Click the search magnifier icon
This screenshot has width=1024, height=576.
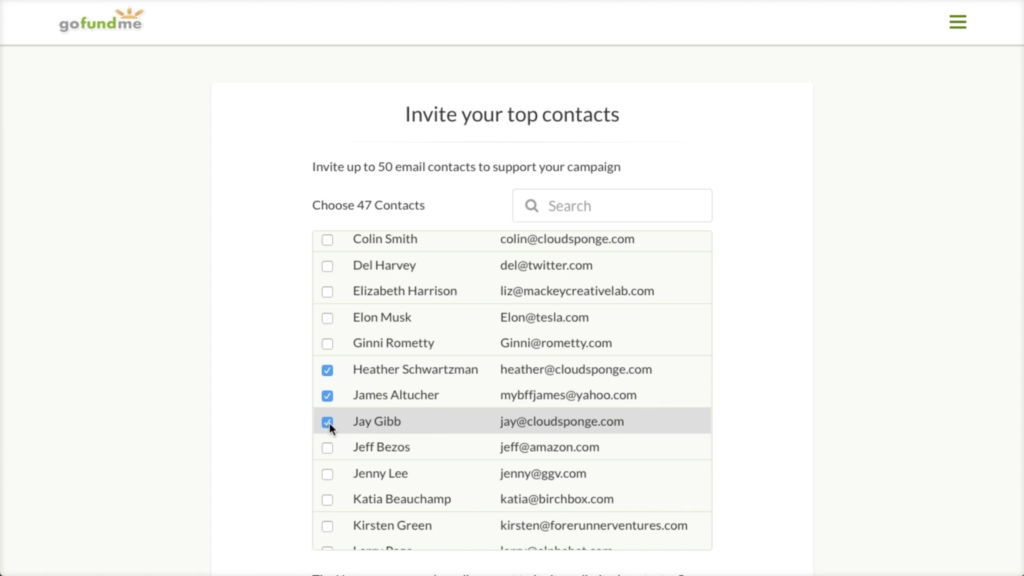point(532,206)
